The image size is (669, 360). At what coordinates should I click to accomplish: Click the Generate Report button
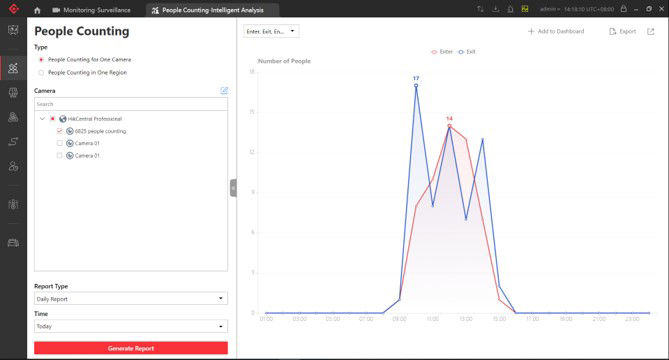pyautogui.click(x=131, y=348)
